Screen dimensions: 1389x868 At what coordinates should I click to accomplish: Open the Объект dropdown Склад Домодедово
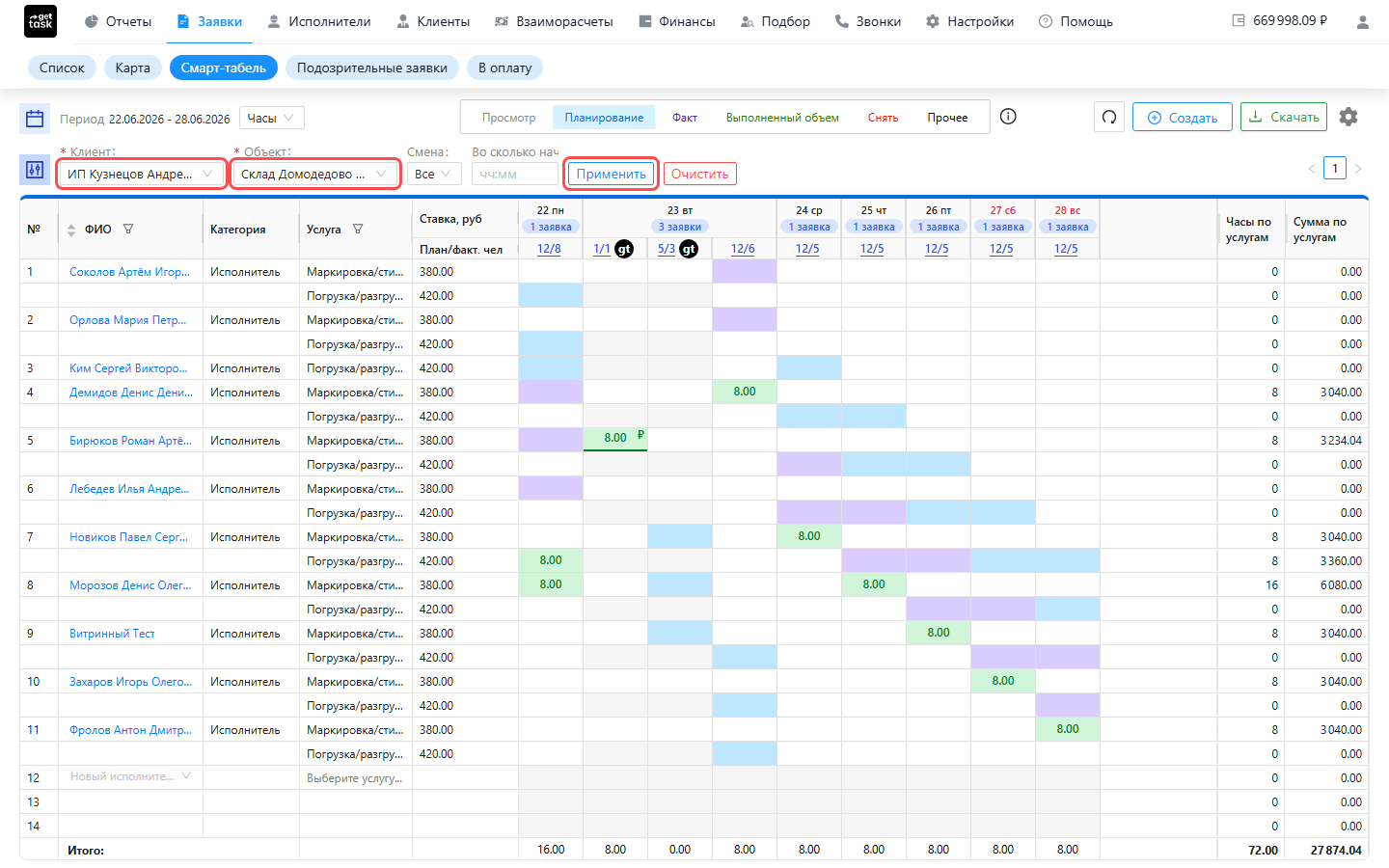[x=315, y=174]
